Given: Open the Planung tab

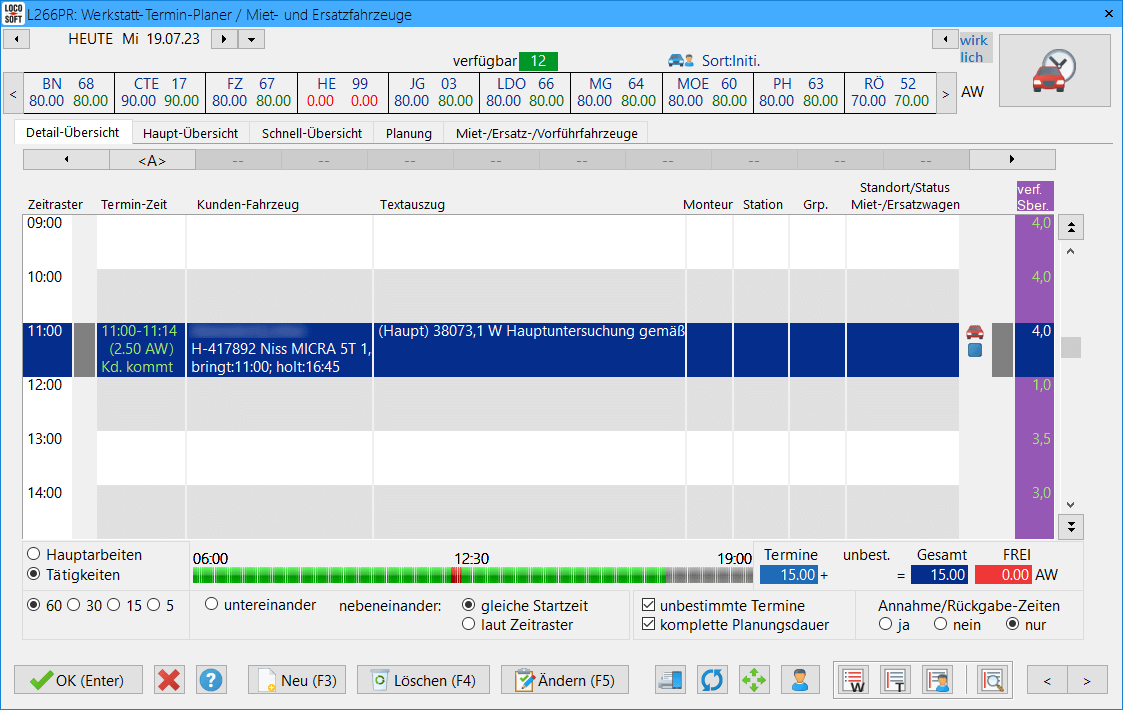Looking at the screenshot, I should click(x=408, y=133).
